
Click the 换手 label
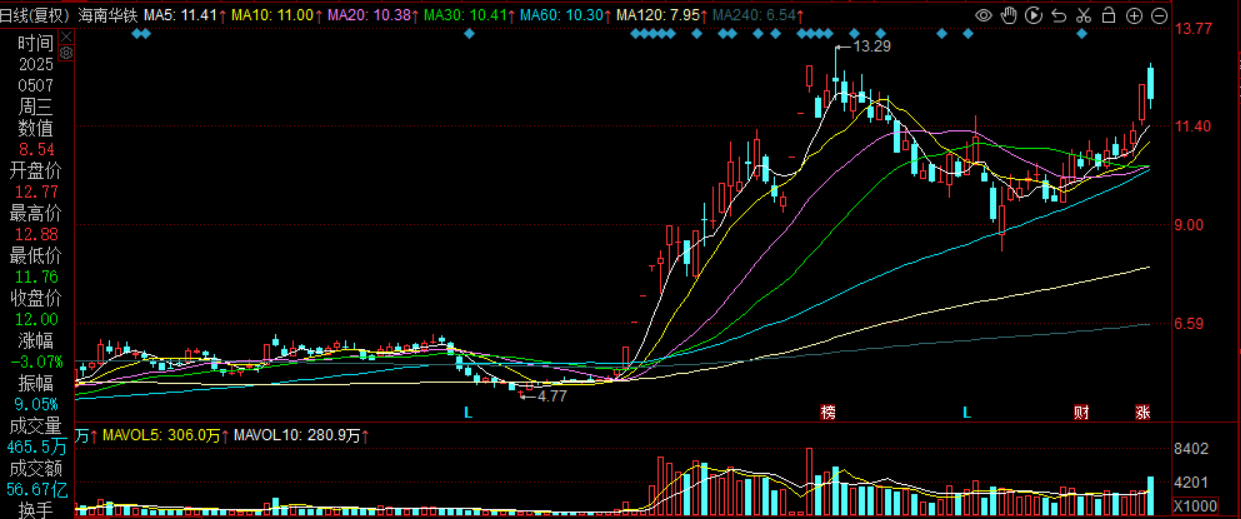(35, 509)
